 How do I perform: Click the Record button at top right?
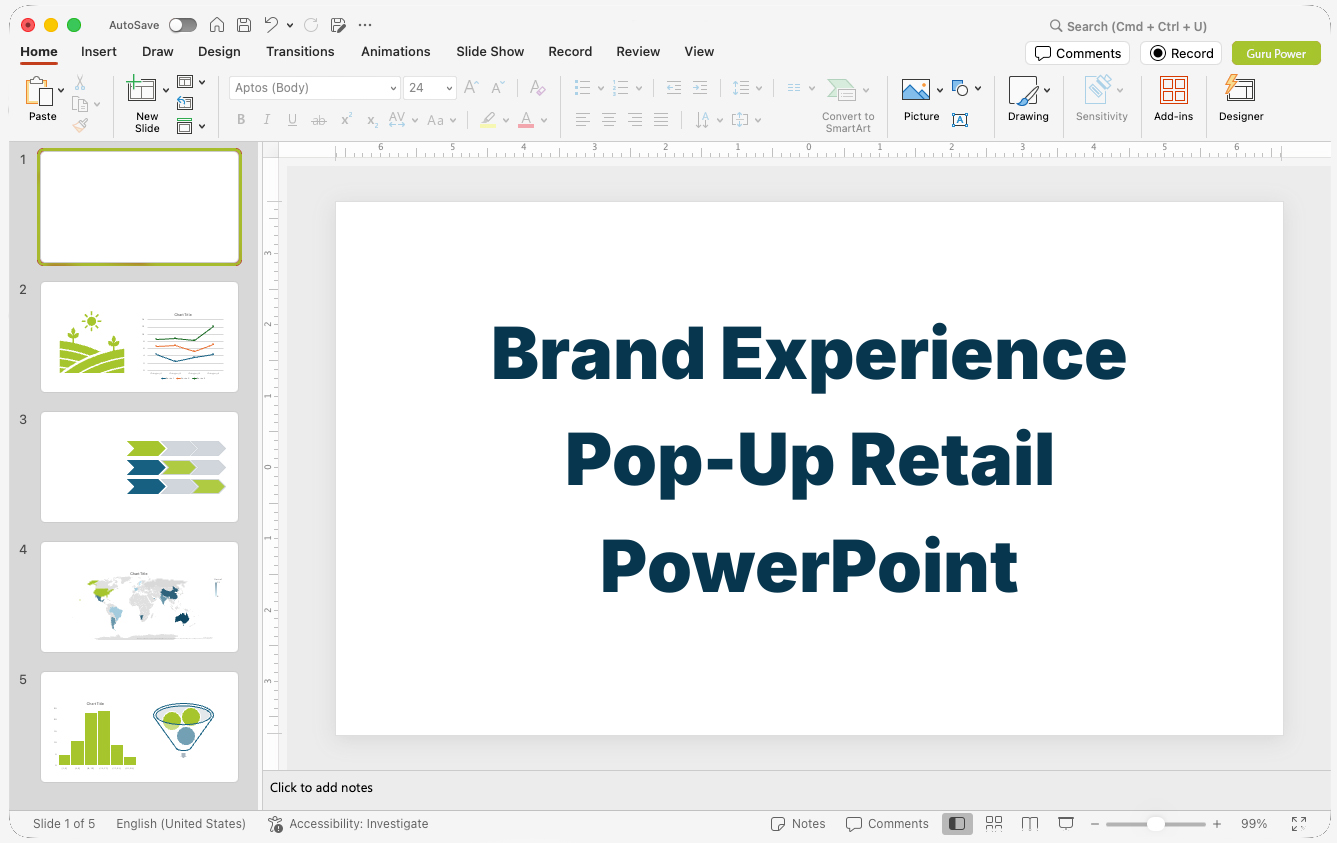(1181, 53)
